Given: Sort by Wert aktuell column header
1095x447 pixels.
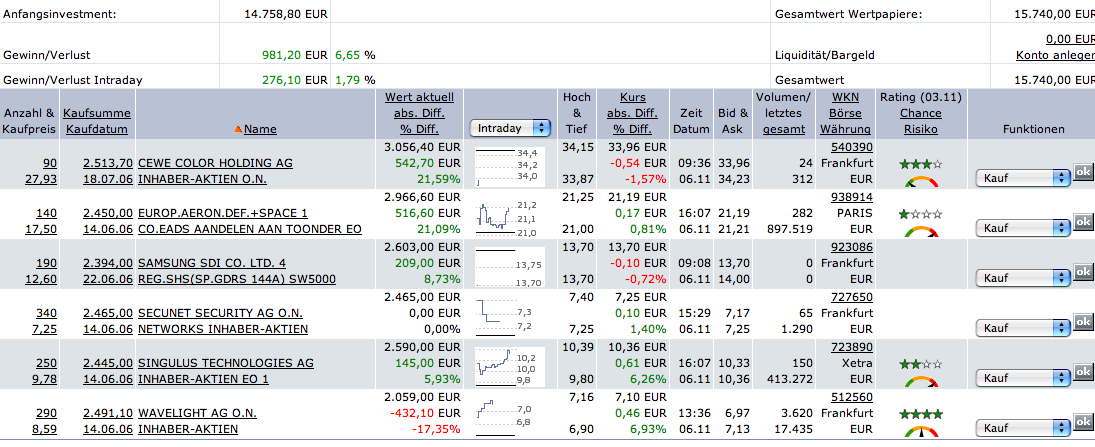Looking at the screenshot, I should click(x=419, y=98).
